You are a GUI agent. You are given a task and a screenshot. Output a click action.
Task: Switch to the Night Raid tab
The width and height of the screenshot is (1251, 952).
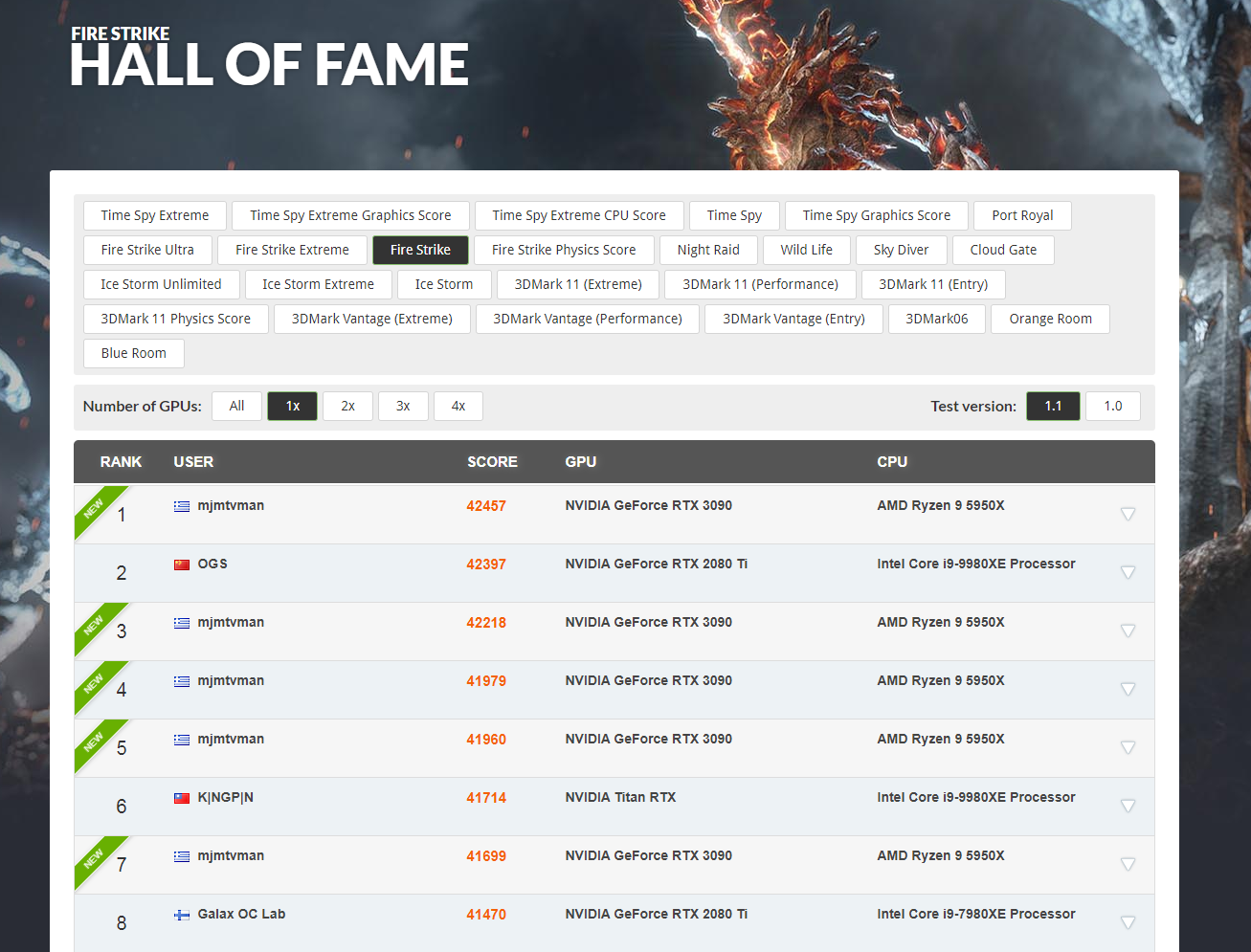[x=708, y=250]
